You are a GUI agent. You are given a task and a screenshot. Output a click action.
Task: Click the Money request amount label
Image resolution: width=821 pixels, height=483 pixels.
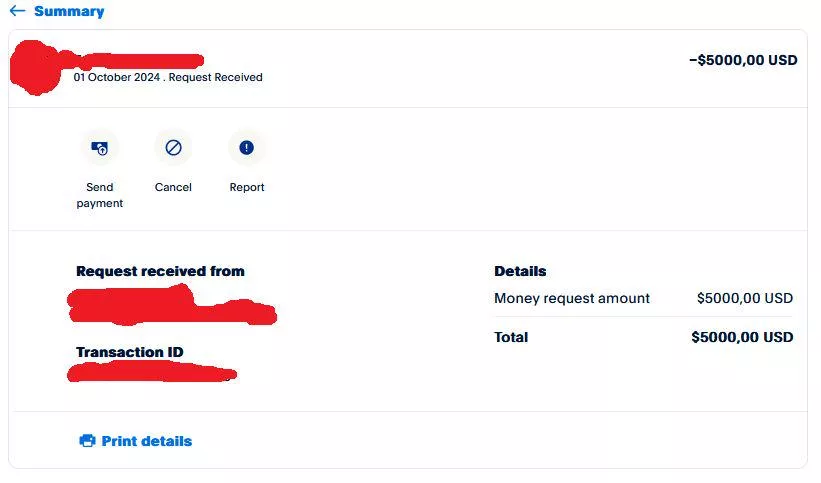click(x=572, y=298)
